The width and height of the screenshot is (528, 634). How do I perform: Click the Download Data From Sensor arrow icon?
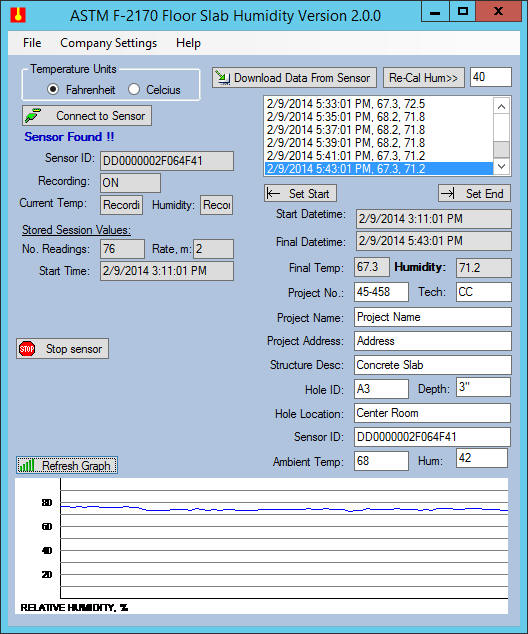223,77
